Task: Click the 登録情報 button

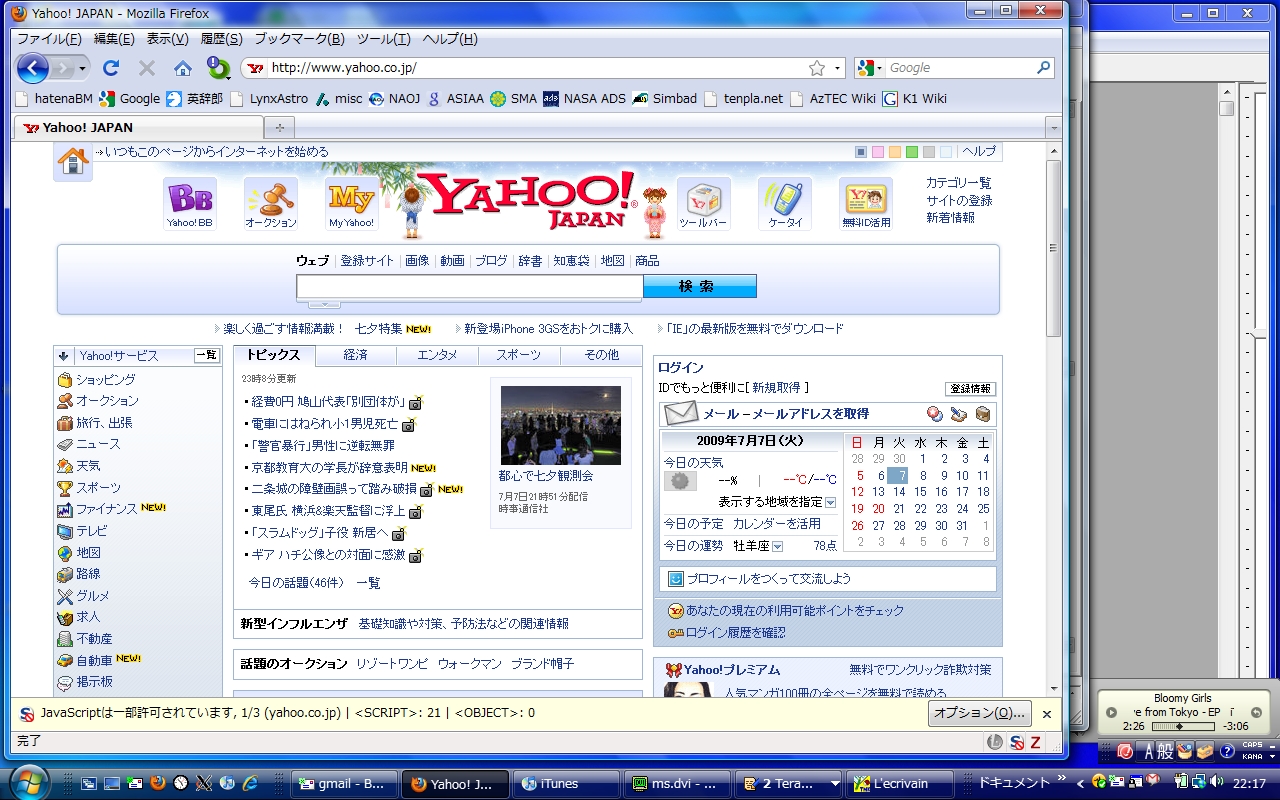Action: (x=970, y=389)
